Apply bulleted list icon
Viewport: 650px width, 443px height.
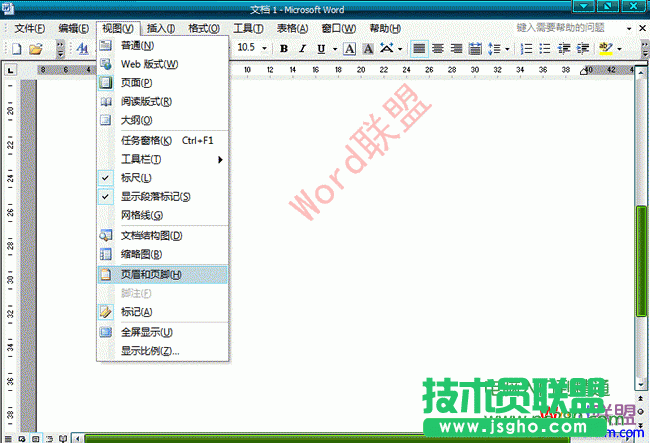(x=545, y=49)
